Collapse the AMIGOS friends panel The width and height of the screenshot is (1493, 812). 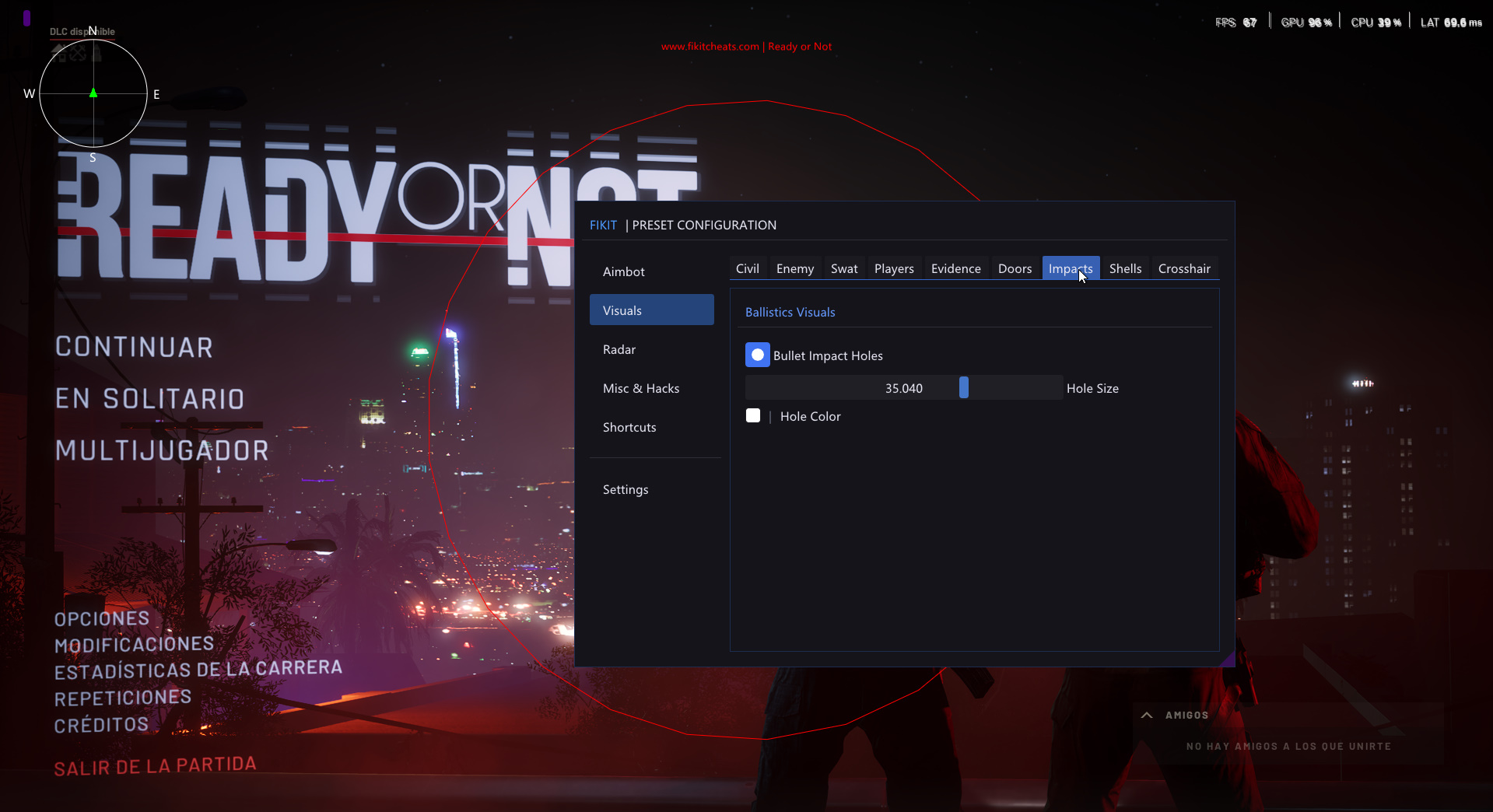click(1147, 715)
